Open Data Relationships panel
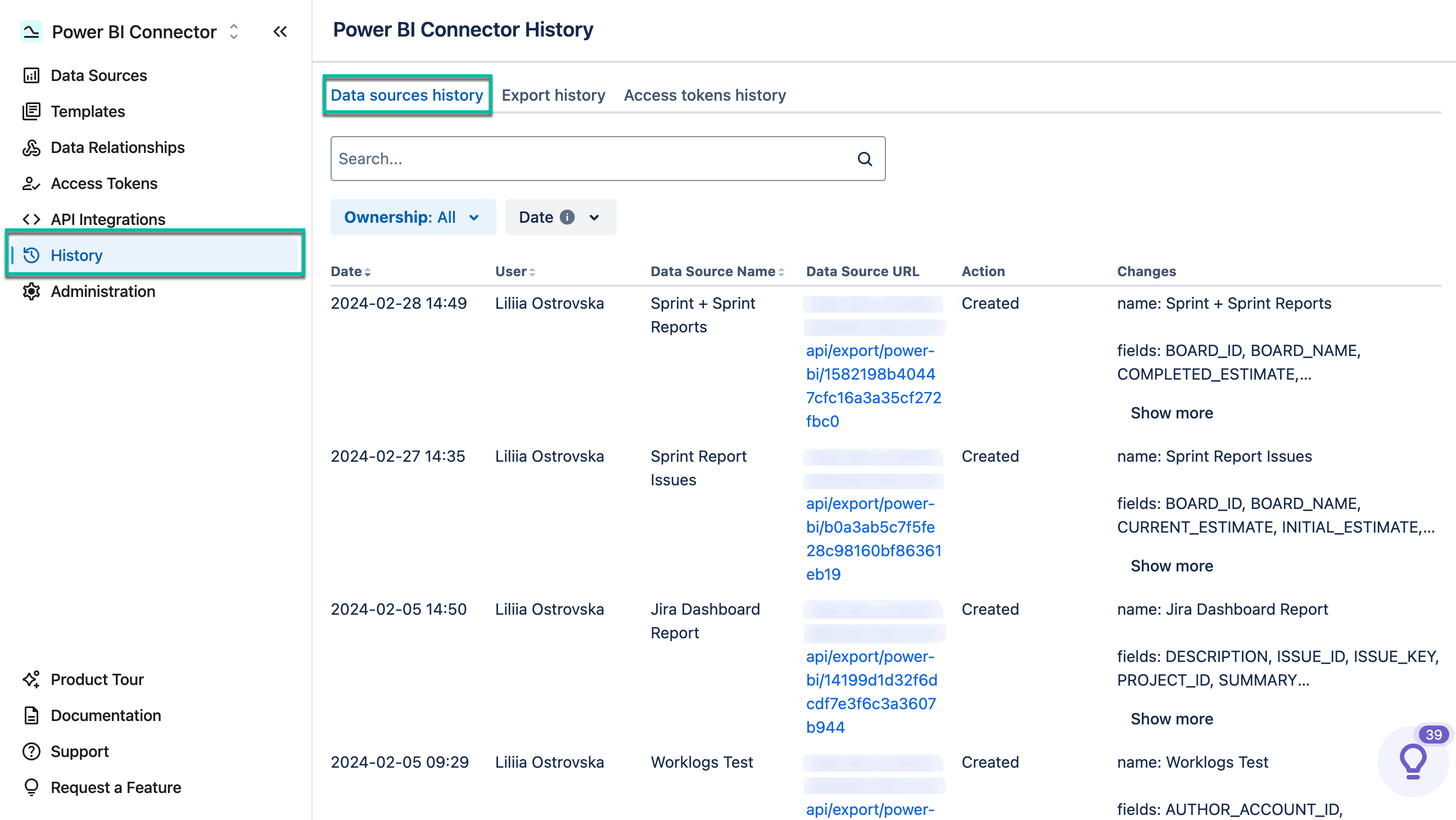 pyautogui.click(x=117, y=147)
